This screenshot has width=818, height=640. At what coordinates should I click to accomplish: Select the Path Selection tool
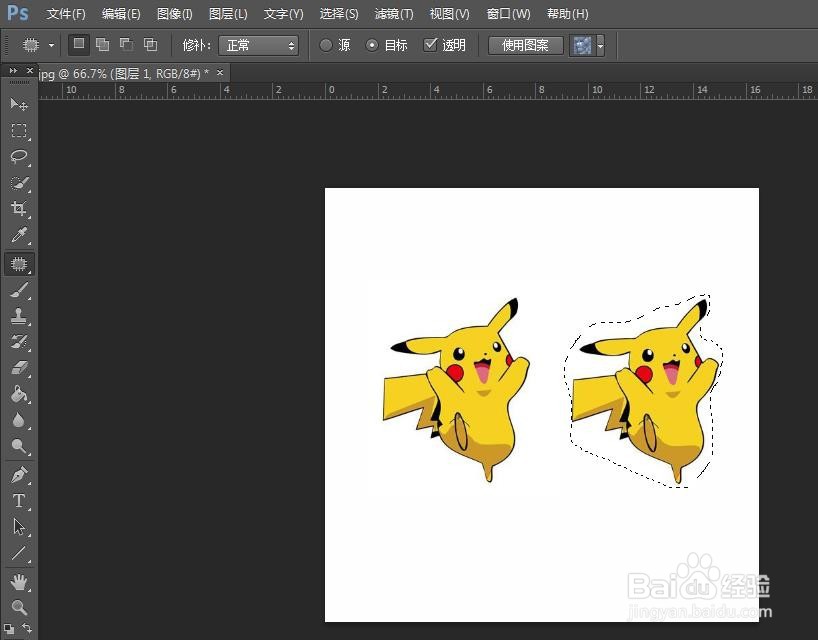tap(19, 527)
